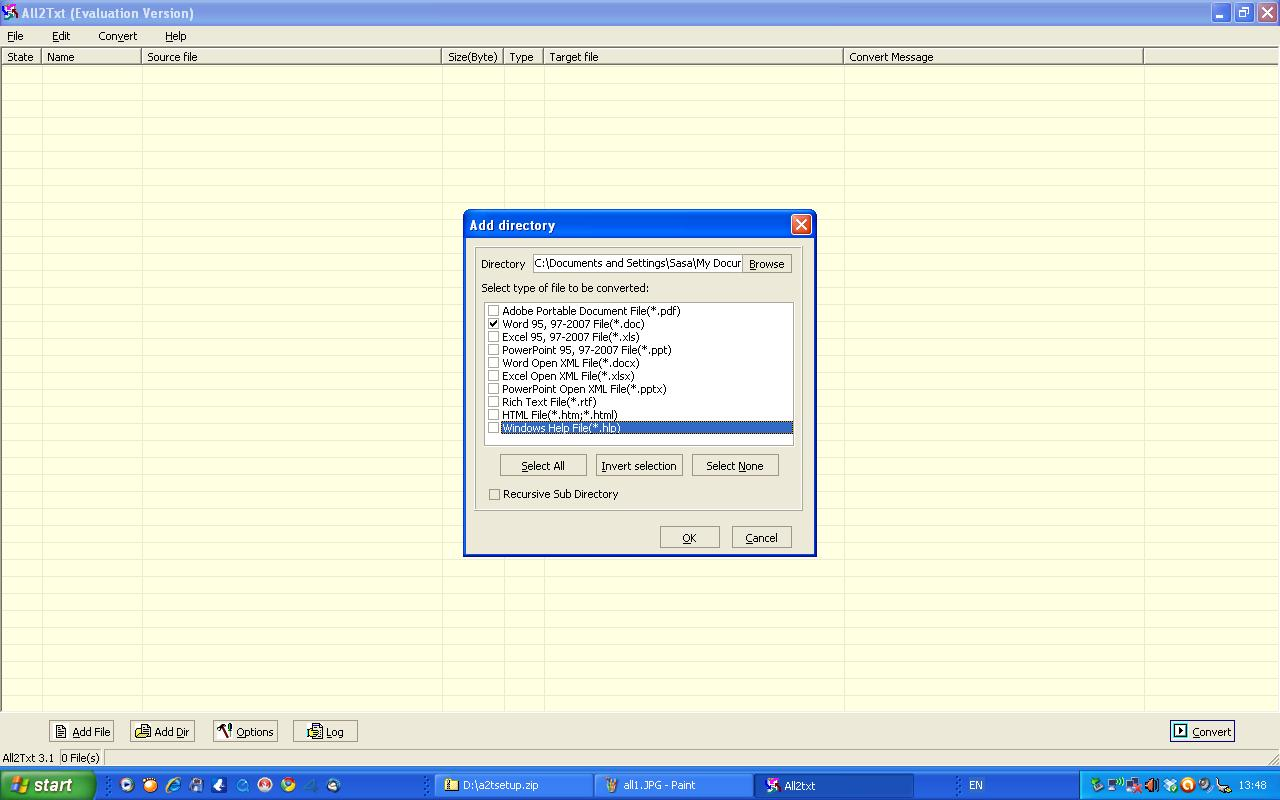Viewport: 1280px width, 800px height.
Task: Open the Help menu
Action: click(x=176, y=36)
